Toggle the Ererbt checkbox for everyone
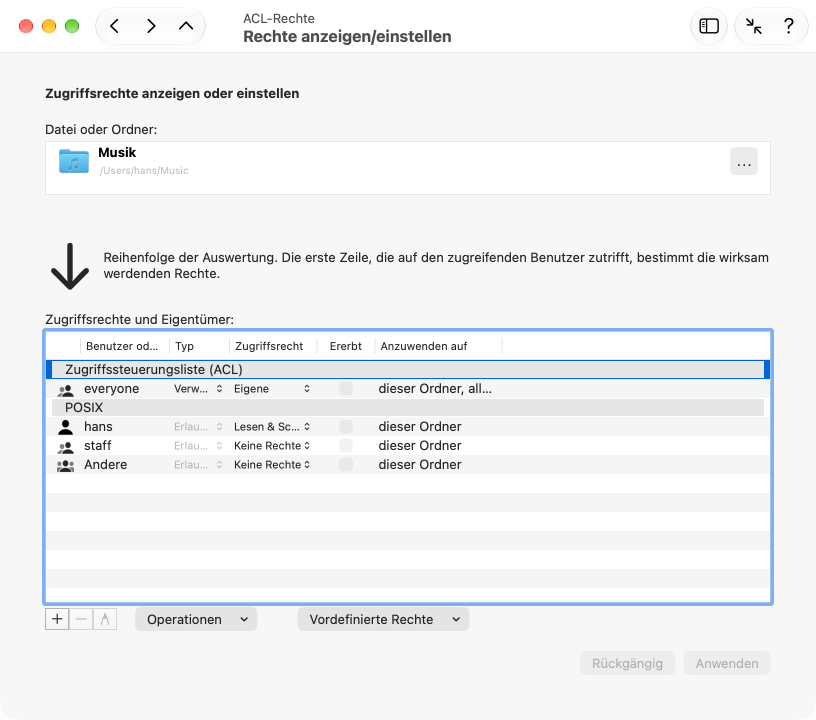816x720 pixels. click(346, 389)
